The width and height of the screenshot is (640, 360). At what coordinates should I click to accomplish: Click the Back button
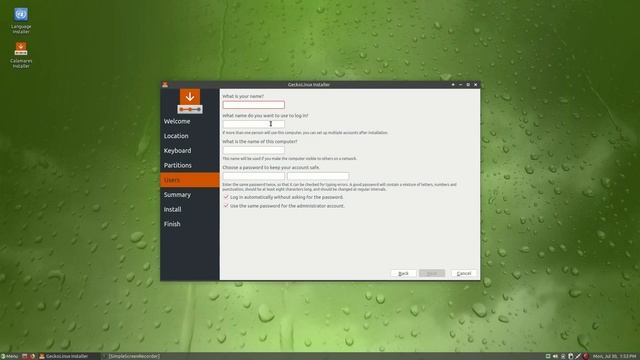coord(403,273)
